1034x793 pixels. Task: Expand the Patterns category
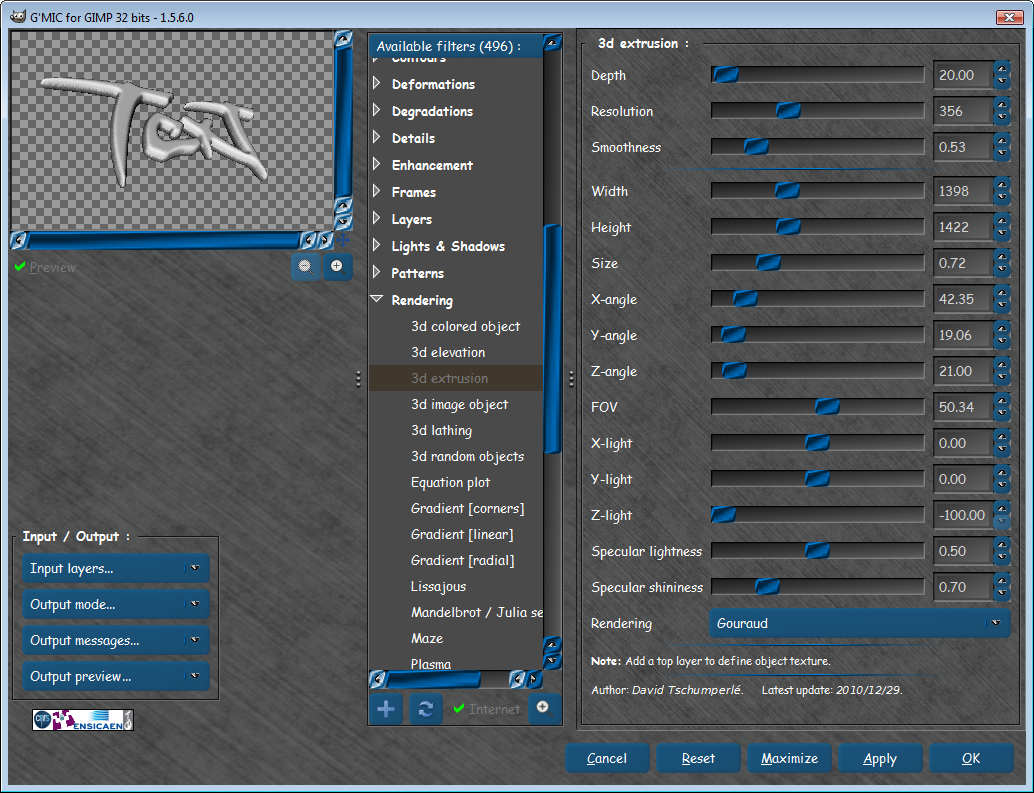click(377, 273)
